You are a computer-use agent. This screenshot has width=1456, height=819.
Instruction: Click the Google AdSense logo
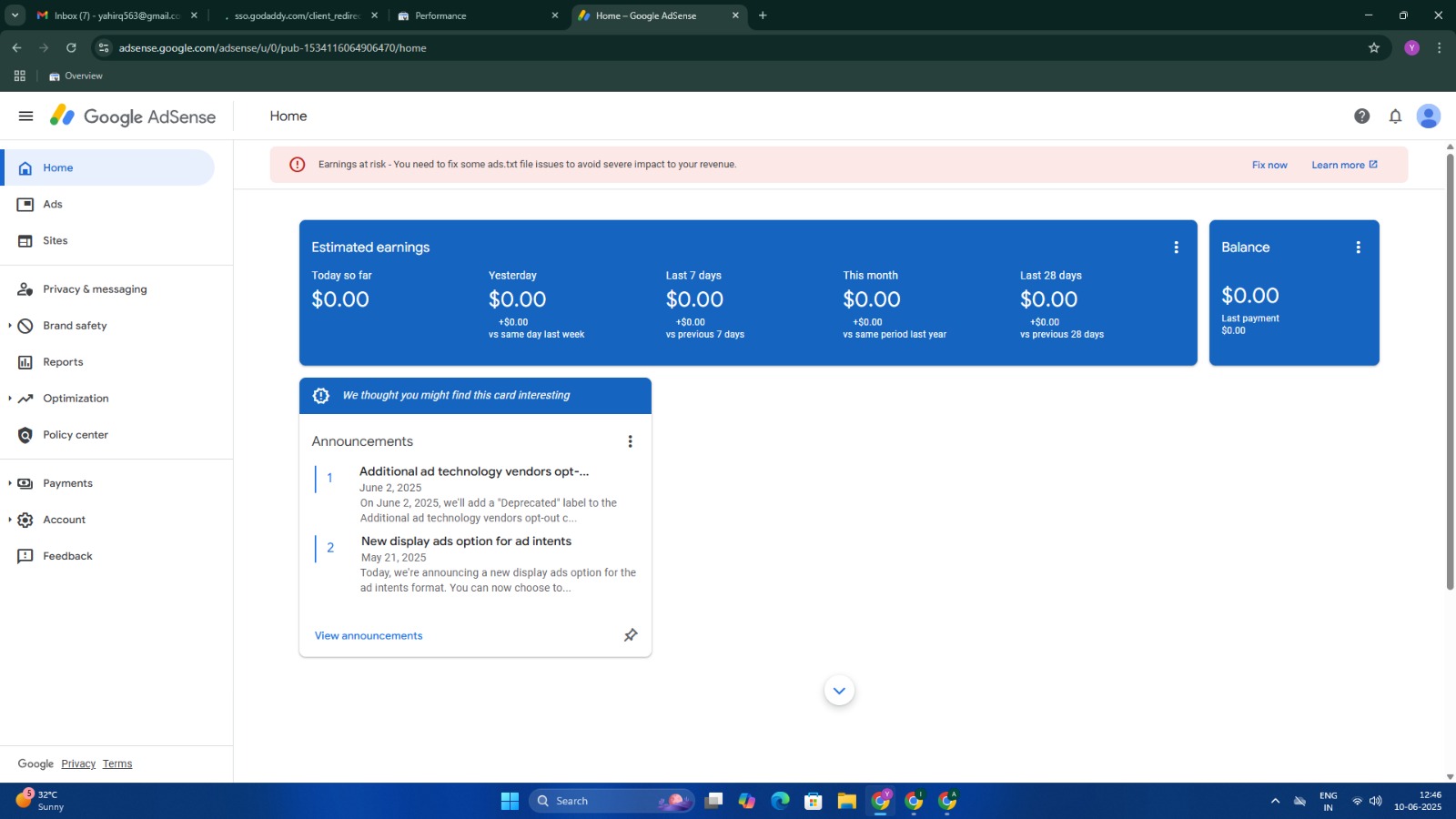point(133,116)
